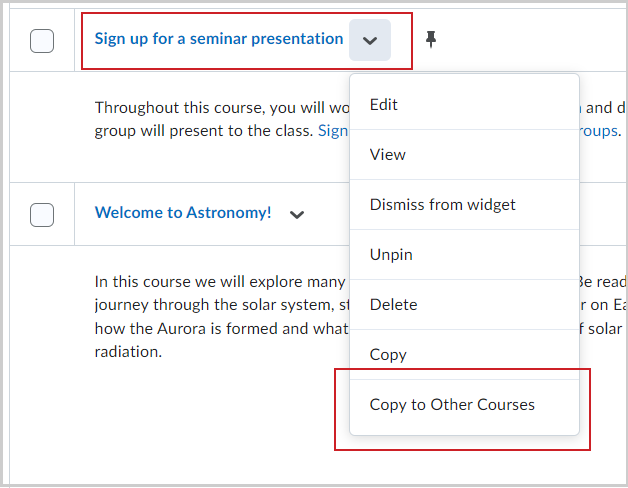Click the link ending in 'roups.'
Screen dimensions: 628x488
click(x=599, y=130)
